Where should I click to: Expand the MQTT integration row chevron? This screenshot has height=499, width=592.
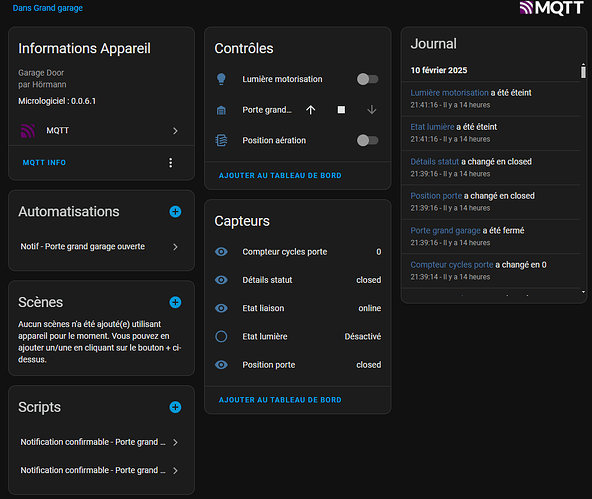click(175, 131)
